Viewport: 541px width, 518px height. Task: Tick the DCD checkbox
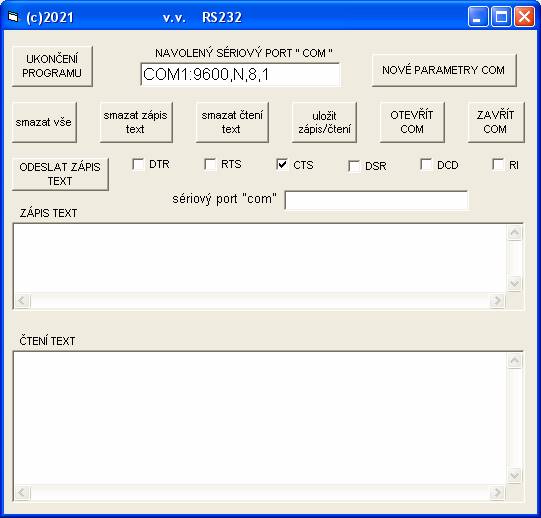[426, 165]
